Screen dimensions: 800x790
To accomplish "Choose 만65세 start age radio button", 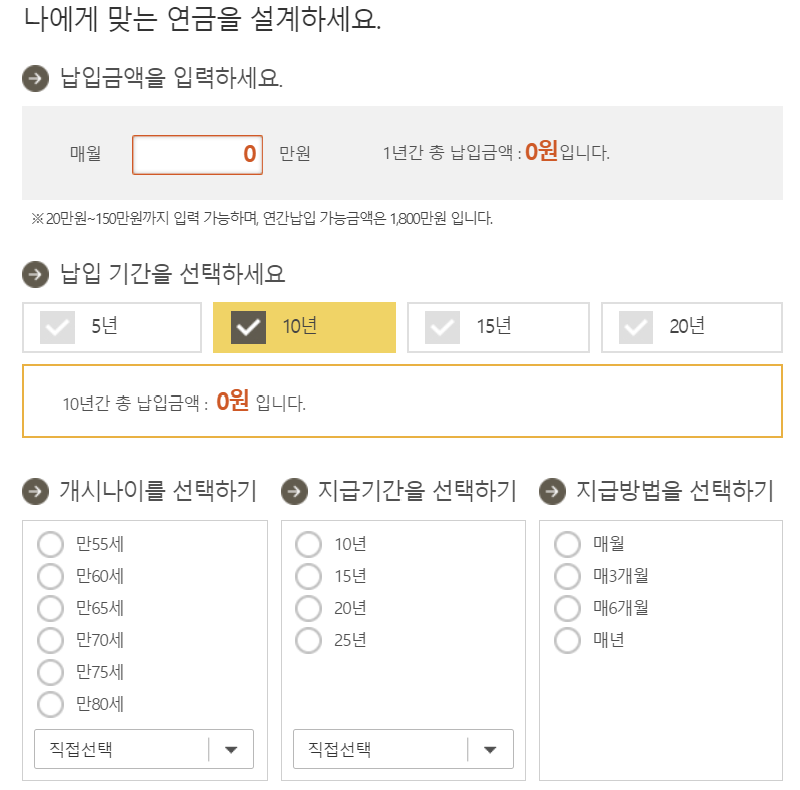I will pyautogui.click(x=50, y=608).
